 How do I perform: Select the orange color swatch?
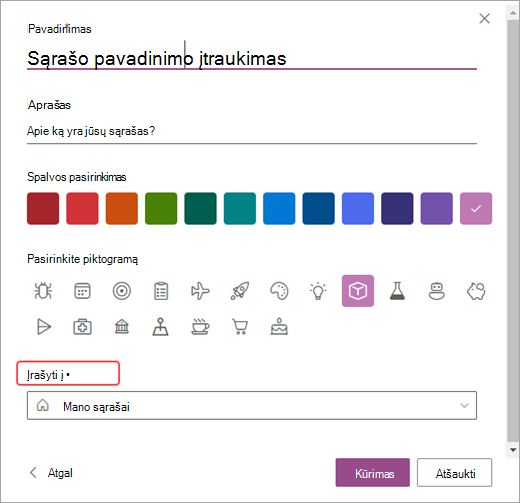coord(122,208)
